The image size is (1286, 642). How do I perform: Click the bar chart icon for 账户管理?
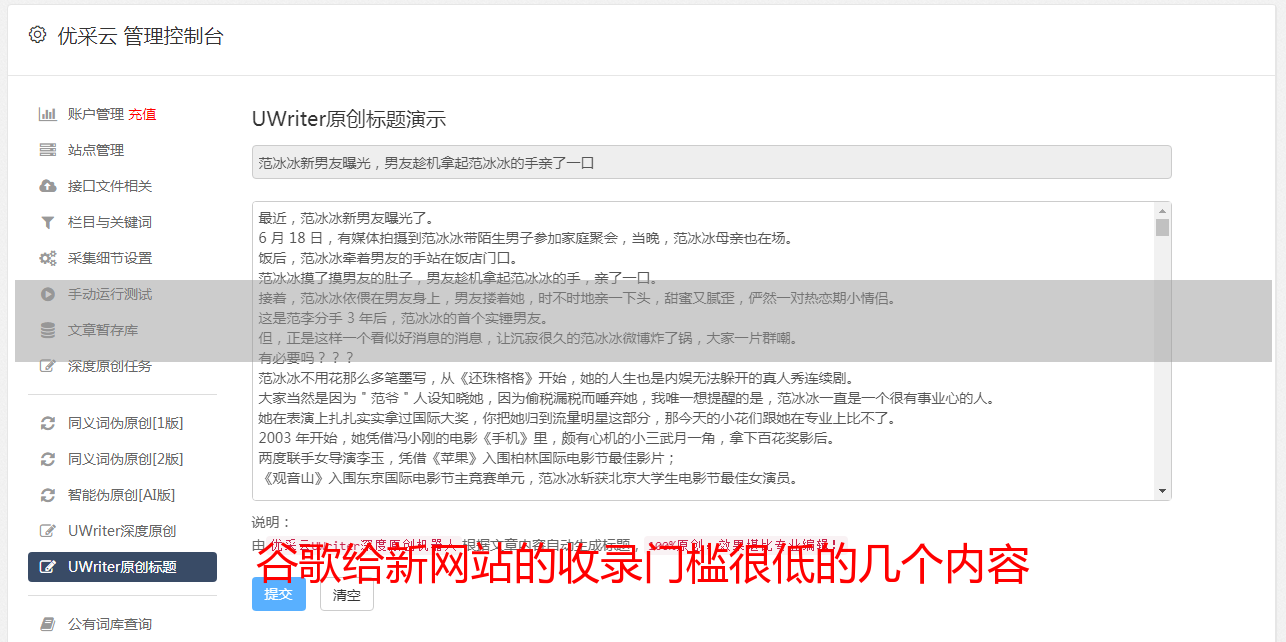47,114
